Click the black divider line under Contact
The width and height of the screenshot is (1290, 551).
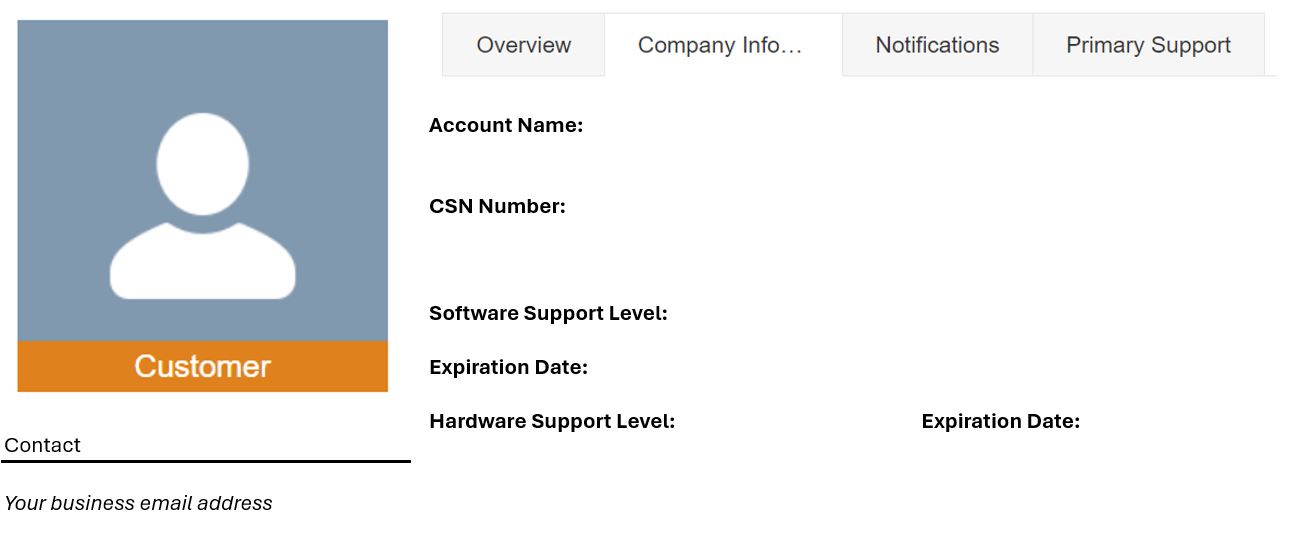coord(206,461)
